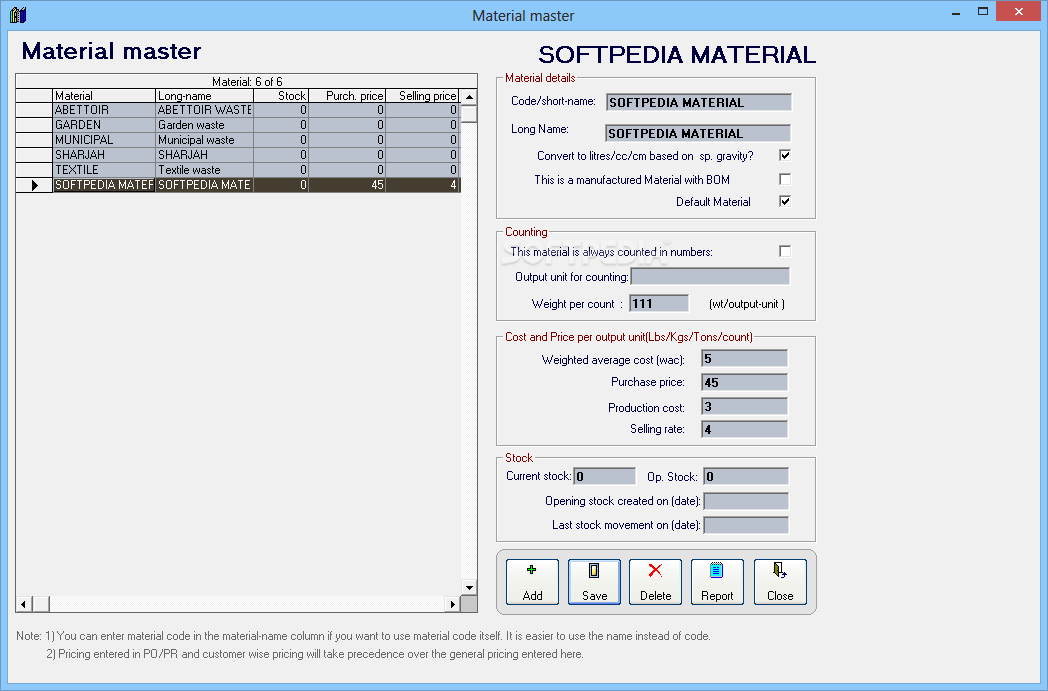Click the Opening stock created on date field

(746, 501)
